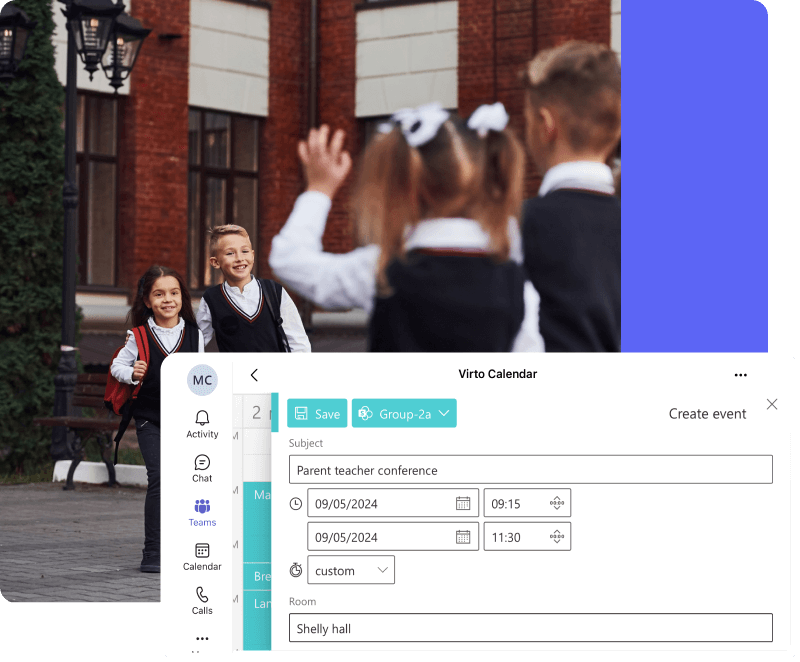Click the Virto Calendar title

pos(498,375)
